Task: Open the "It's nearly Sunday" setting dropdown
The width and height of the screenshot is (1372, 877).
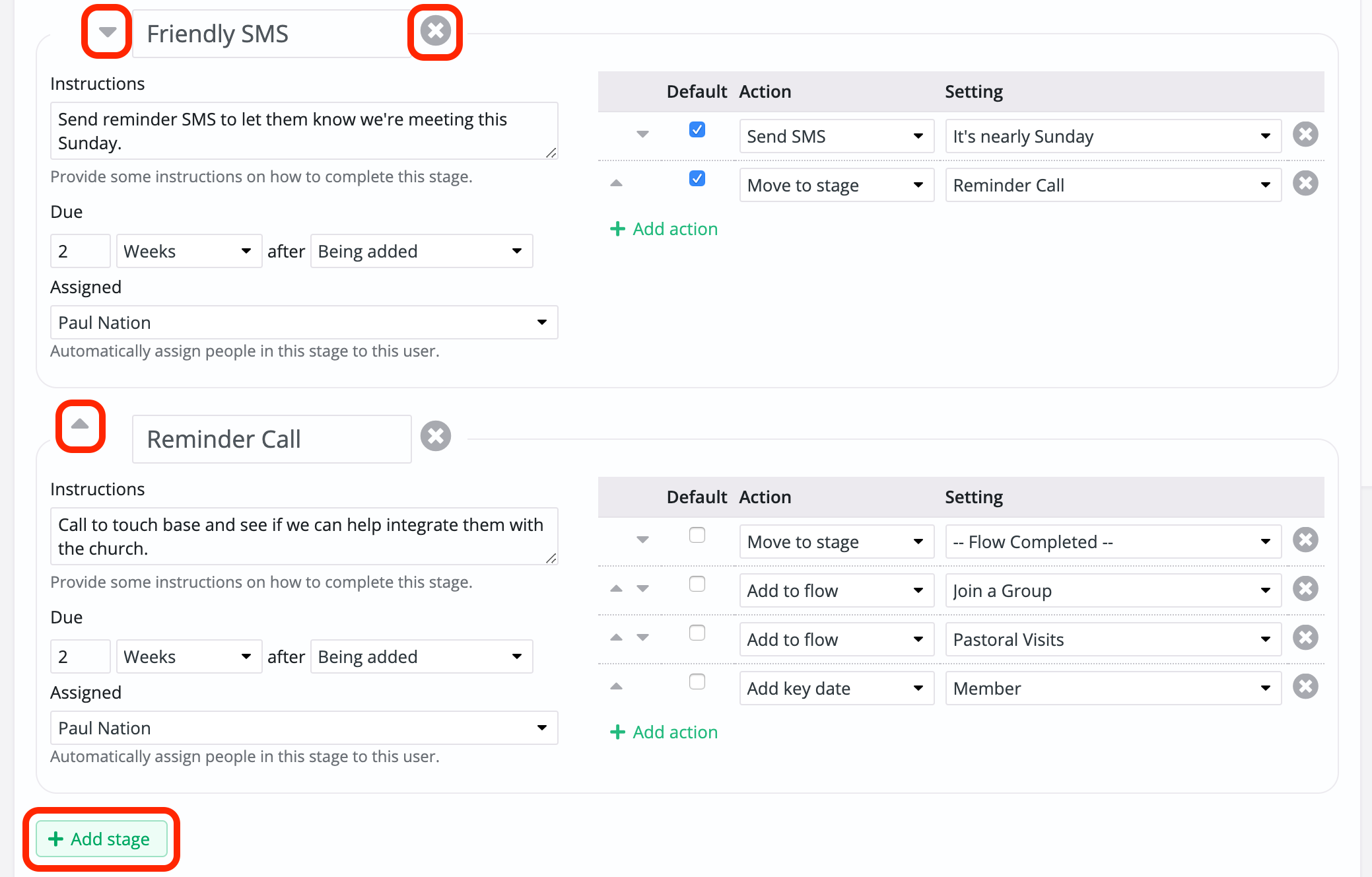Action: click(1113, 136)
